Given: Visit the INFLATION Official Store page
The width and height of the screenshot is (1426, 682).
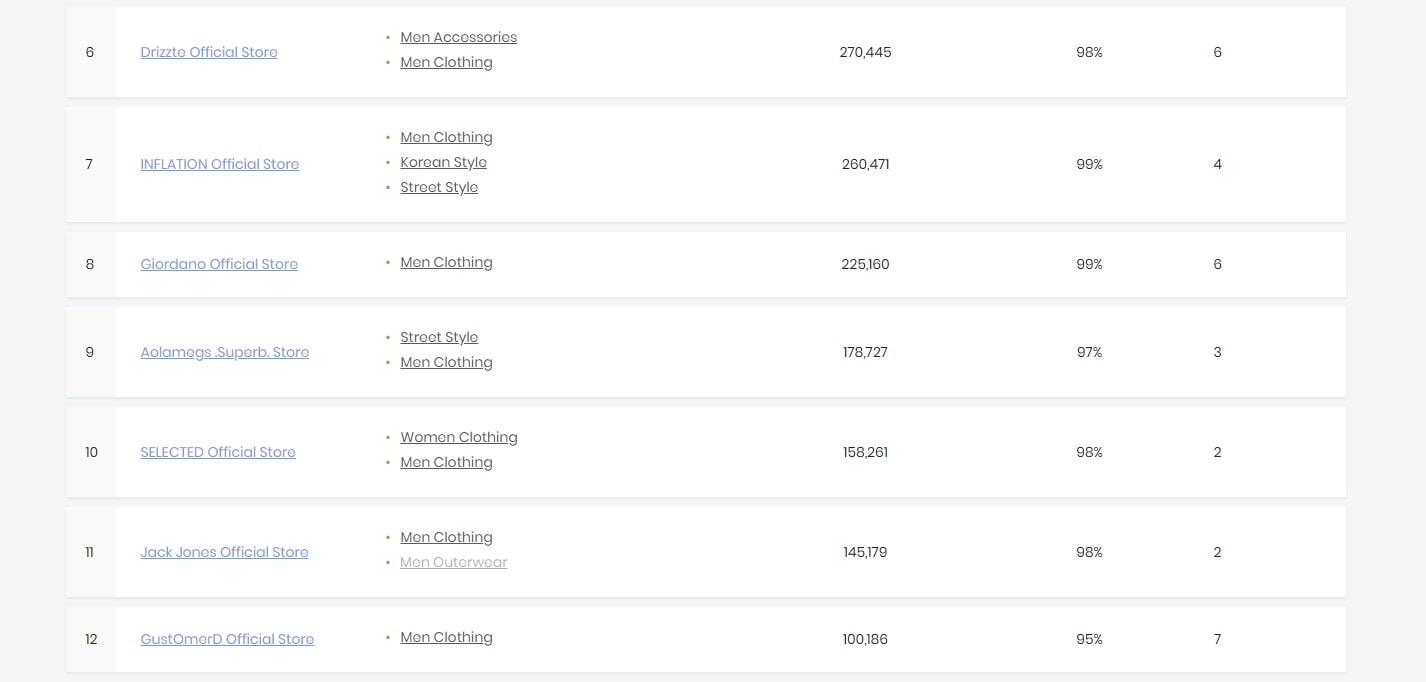Looking at the screenshot, I should pos(220,164).
